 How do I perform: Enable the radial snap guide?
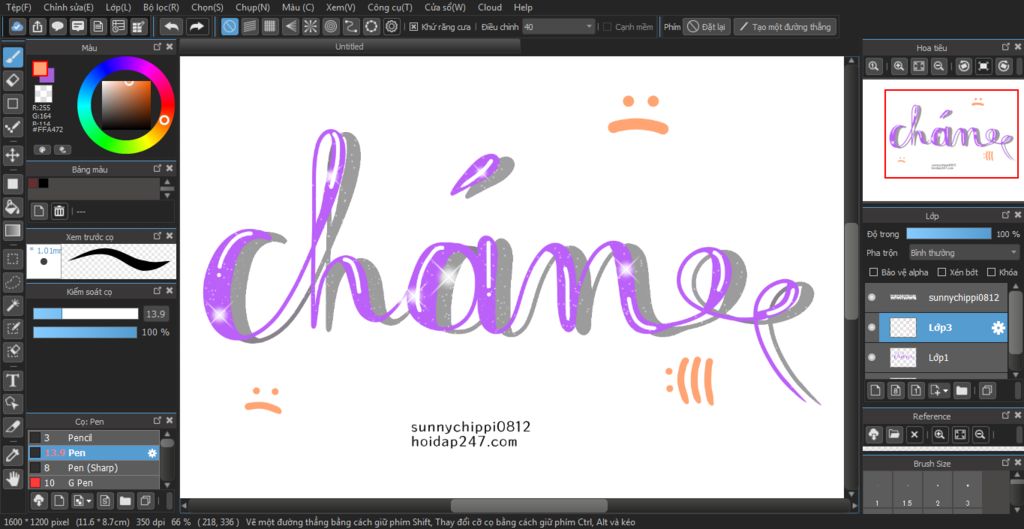(310, 27)
